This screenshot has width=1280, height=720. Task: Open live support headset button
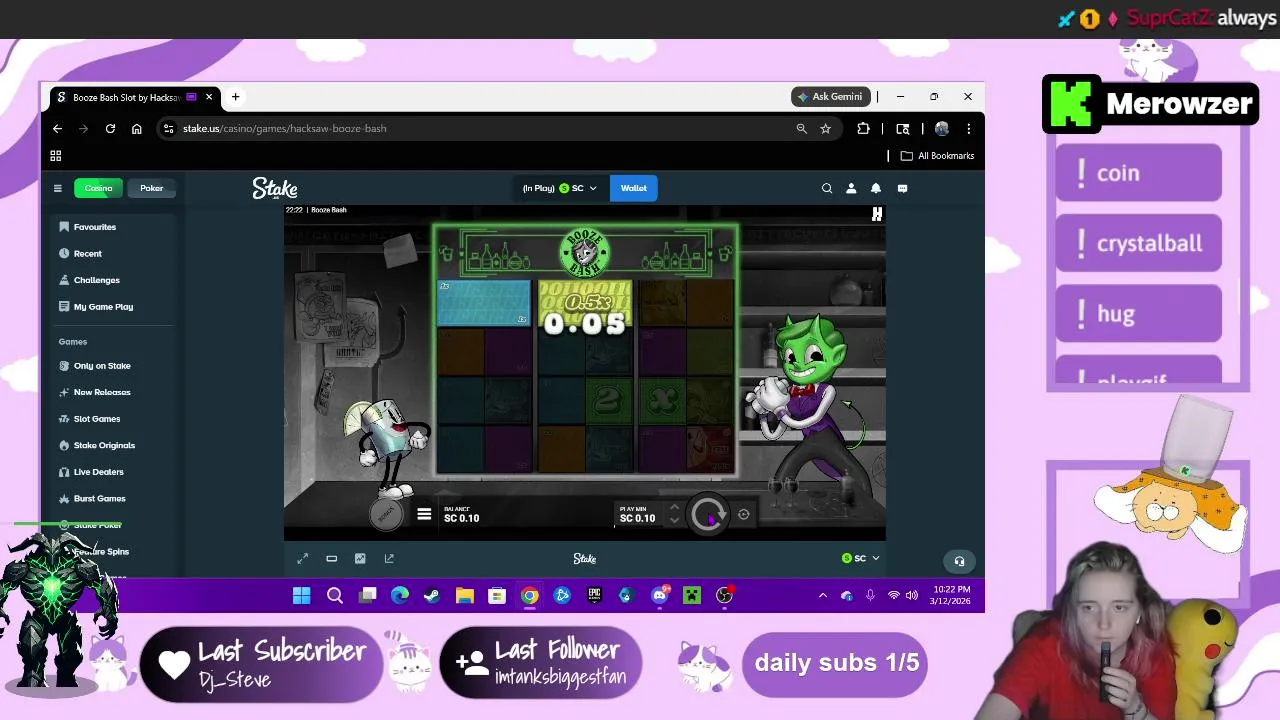959,561
